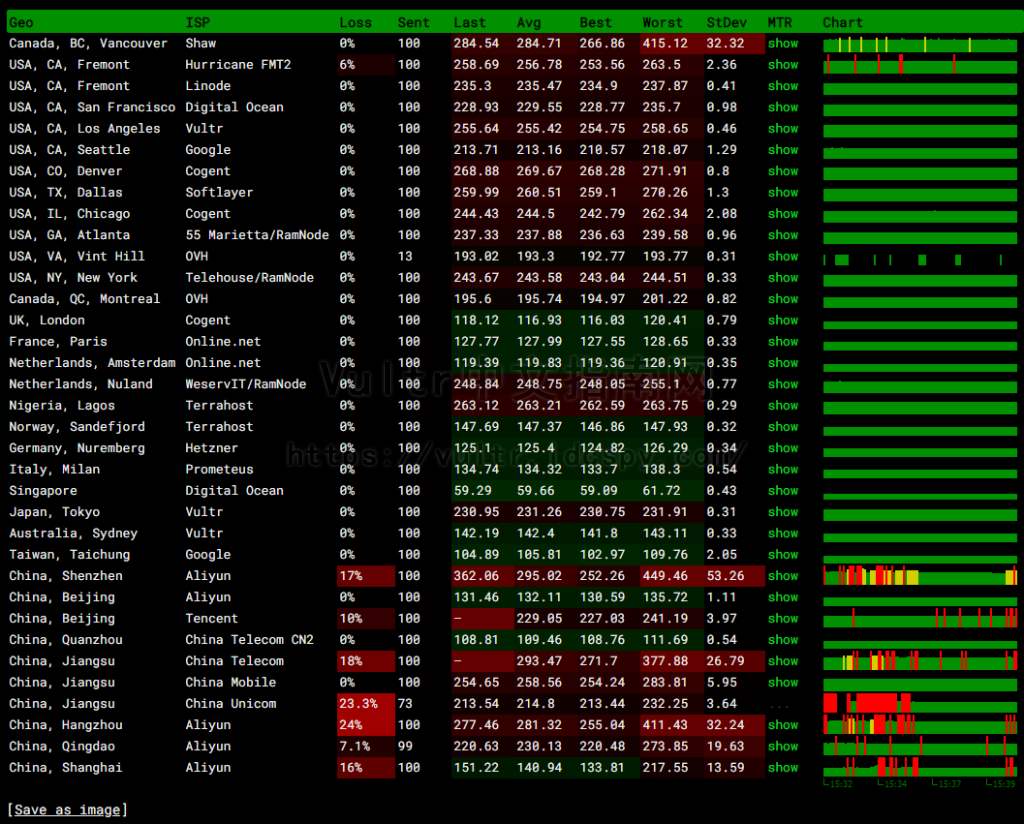Click 'show' for Beijing Aliyun row
This screenshot has height=824, width=1024.
(x=783, y=597)
